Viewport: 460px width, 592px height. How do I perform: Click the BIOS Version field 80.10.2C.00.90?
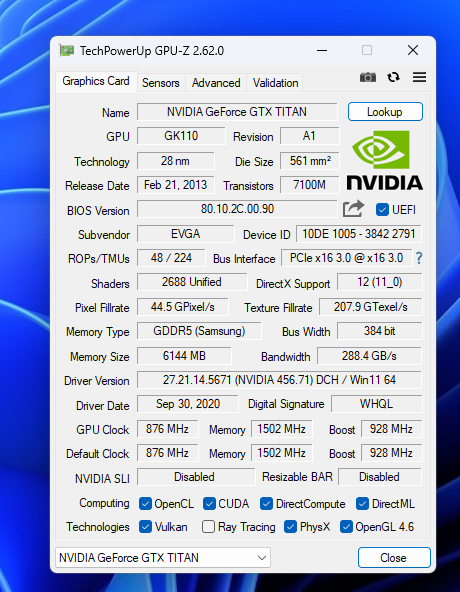[237, 209]
